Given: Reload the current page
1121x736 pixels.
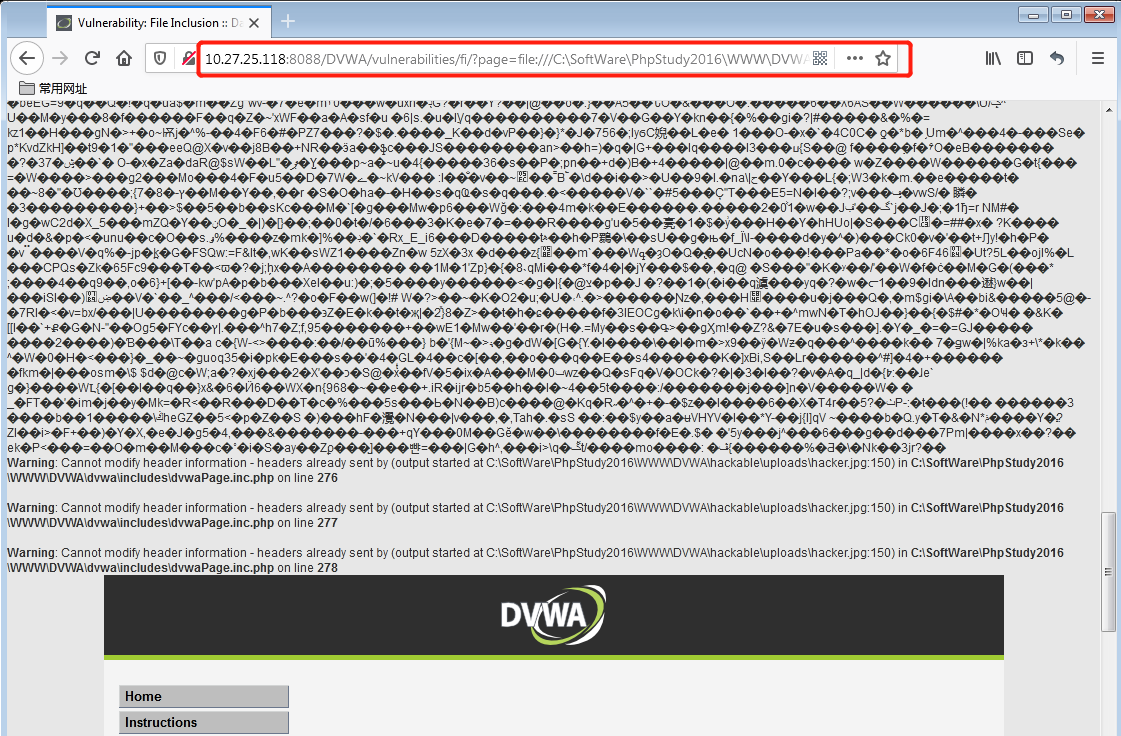Looking at the screenshot, I should click(92, 58).
